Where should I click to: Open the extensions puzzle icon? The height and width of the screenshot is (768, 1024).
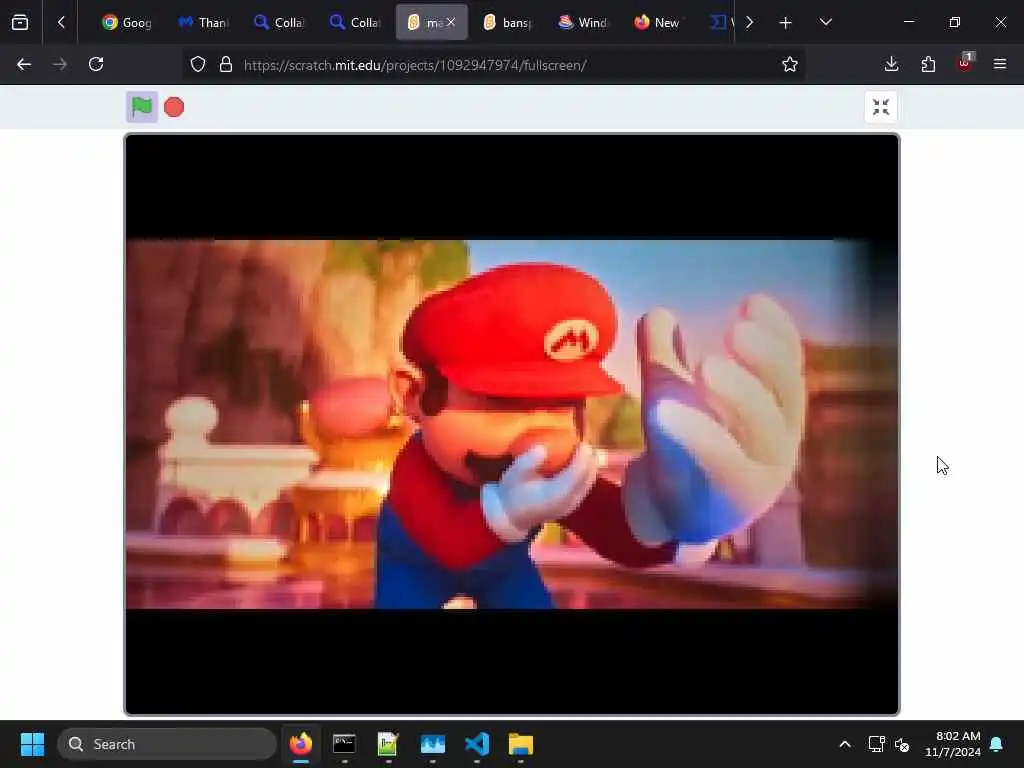(928, 64)
